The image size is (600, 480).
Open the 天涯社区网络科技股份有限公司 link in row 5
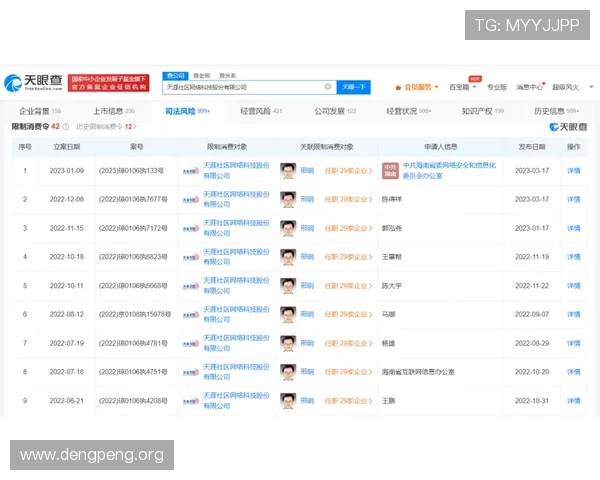[x=236, y=286]
